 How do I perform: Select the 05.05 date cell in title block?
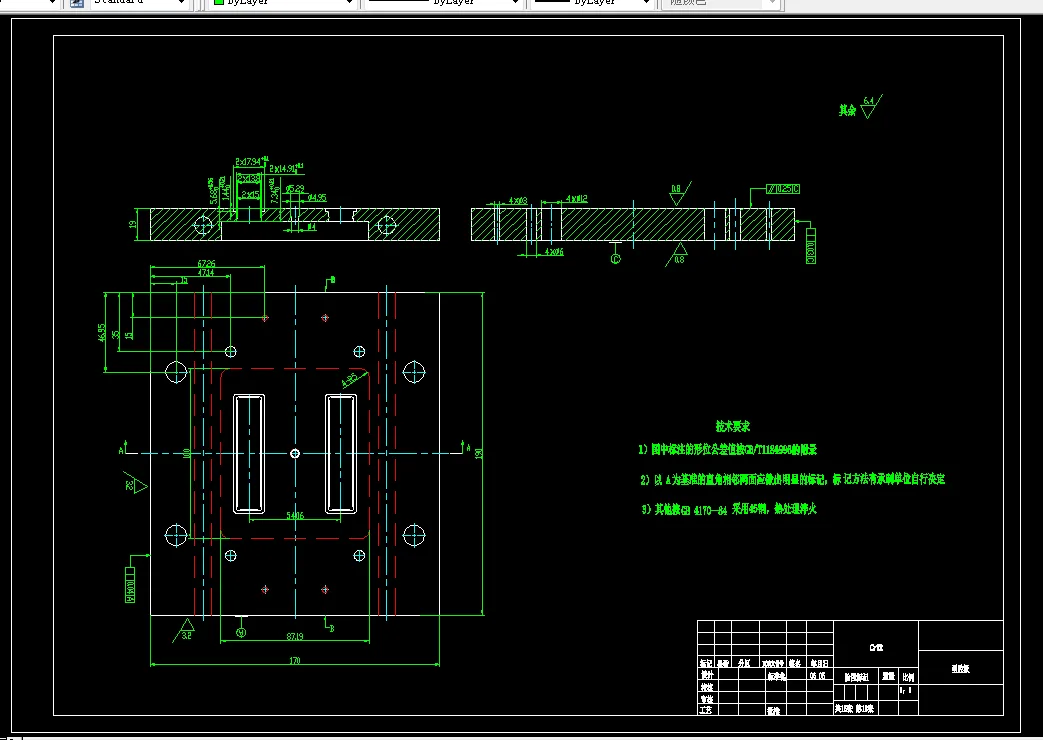pyautogui.click(x=818, y=675)
